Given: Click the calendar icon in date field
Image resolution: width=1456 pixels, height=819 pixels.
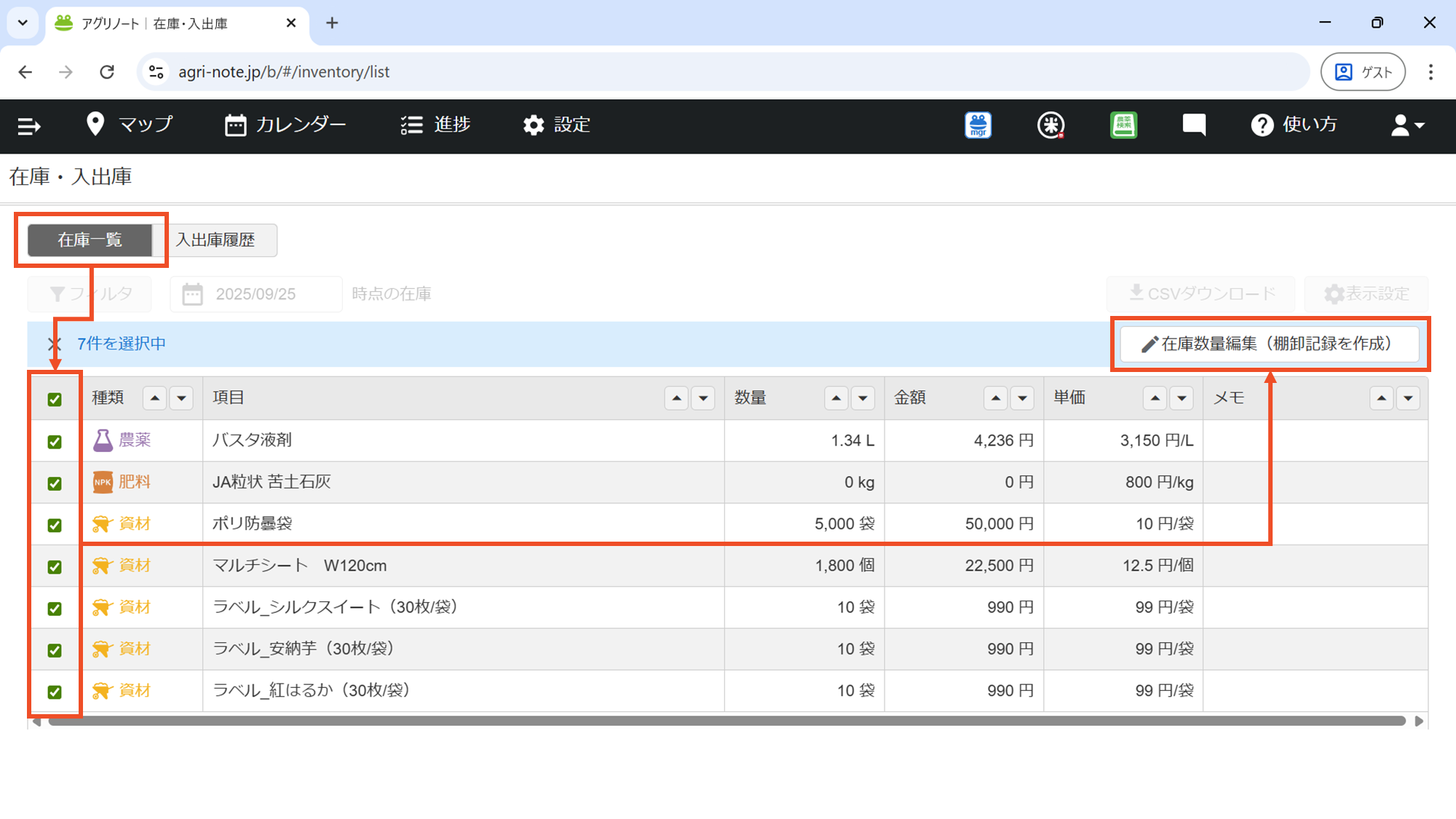Looking at the screenshot, I should [x=192, y=294].
